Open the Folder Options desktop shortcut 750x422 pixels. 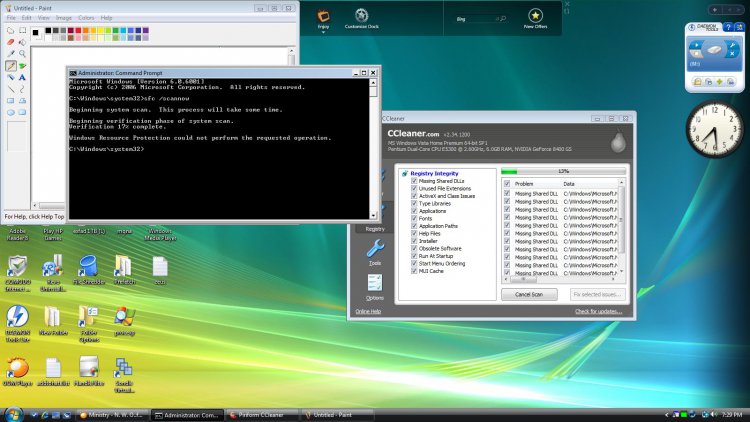[x=89, y=324]
